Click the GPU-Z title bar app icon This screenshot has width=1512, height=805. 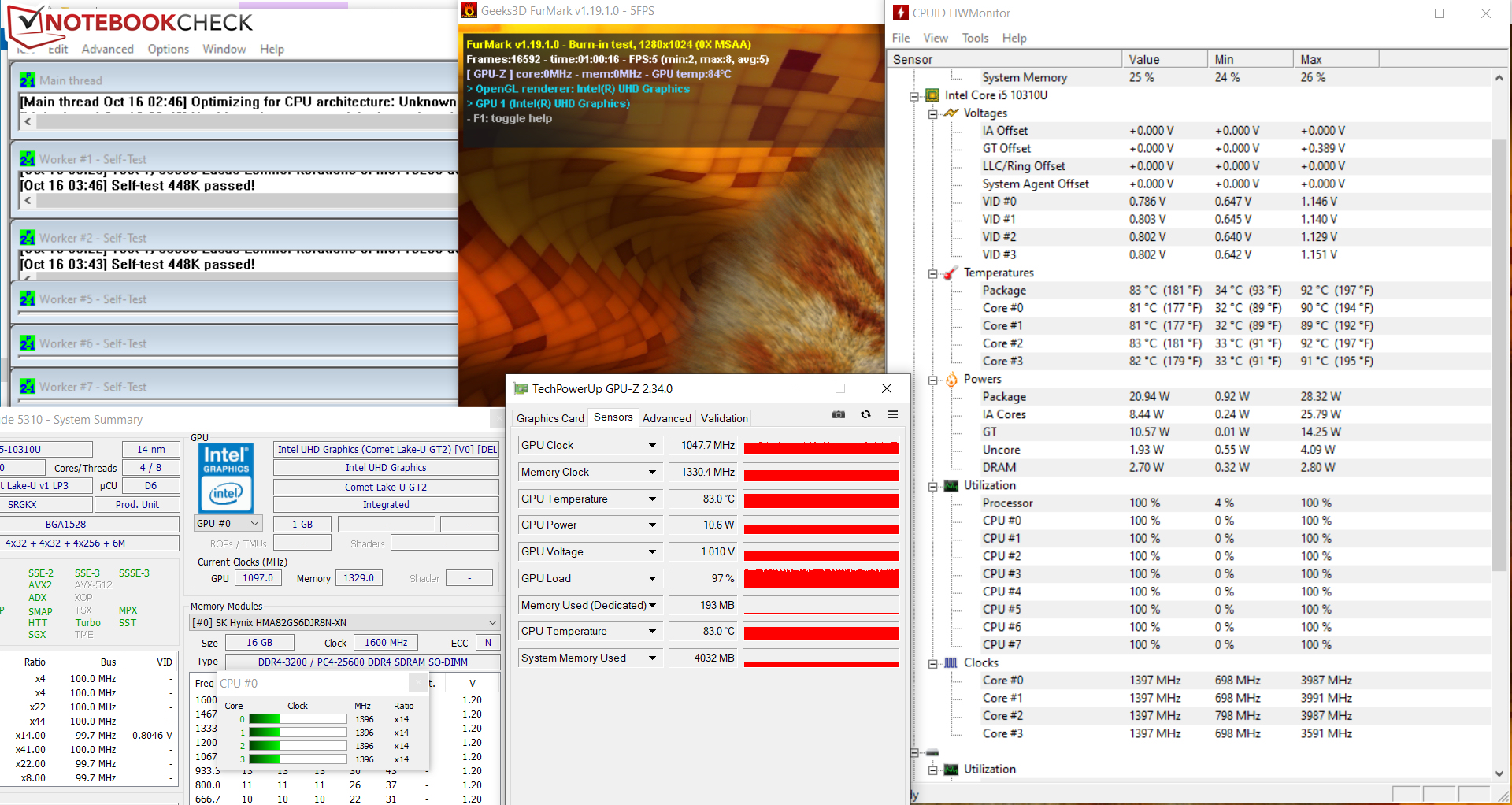click(x=521, y=388)
